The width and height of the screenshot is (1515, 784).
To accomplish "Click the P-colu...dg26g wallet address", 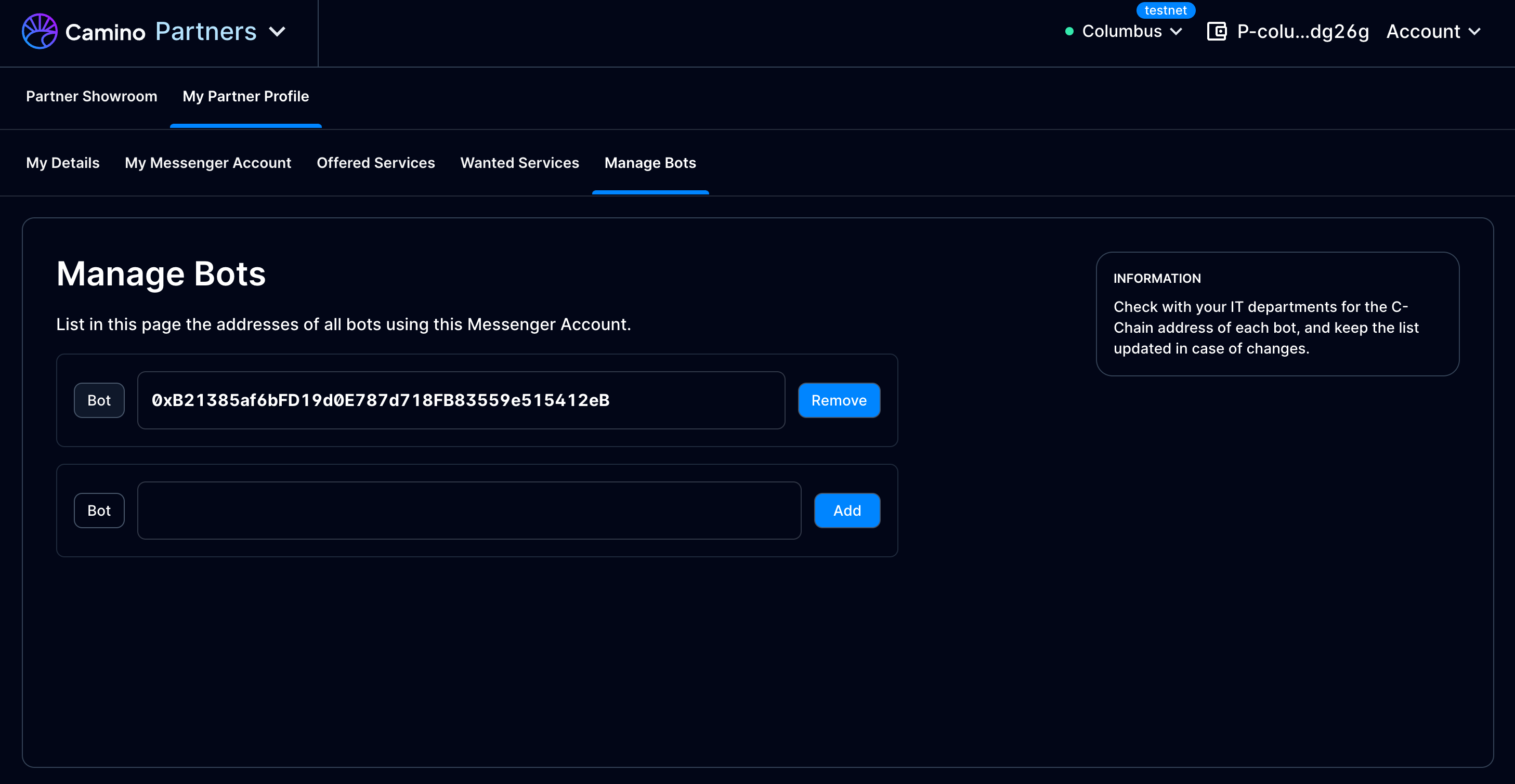I will [x=1303, y=32].
